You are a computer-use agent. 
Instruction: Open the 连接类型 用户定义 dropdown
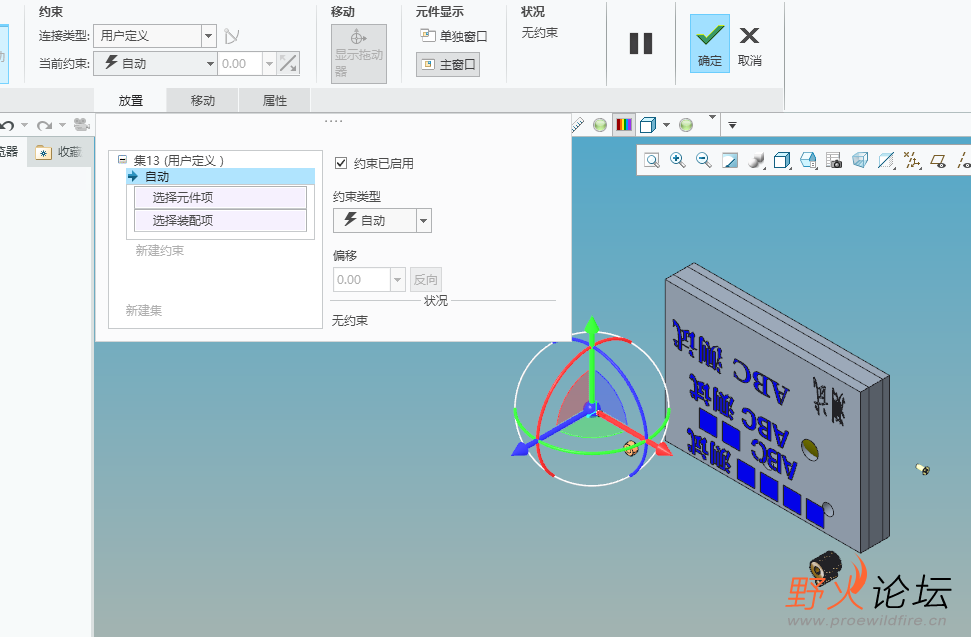pos(208,36)
